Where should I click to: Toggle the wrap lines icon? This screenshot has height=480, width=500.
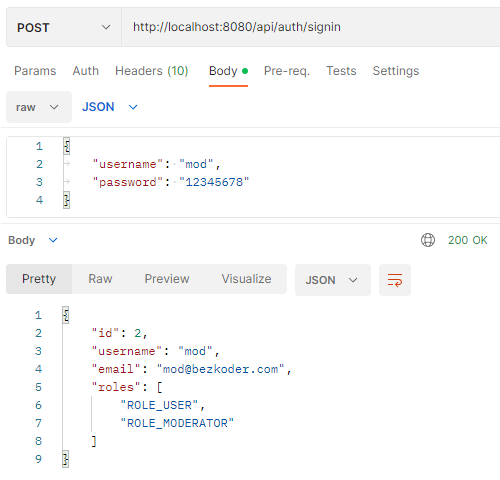click(x=395, y=280)
